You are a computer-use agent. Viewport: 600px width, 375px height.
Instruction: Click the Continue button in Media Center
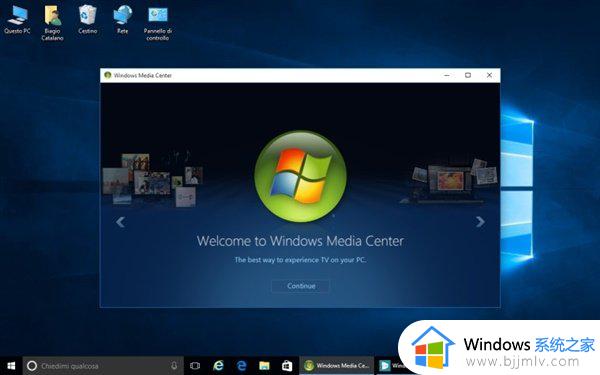301,286
